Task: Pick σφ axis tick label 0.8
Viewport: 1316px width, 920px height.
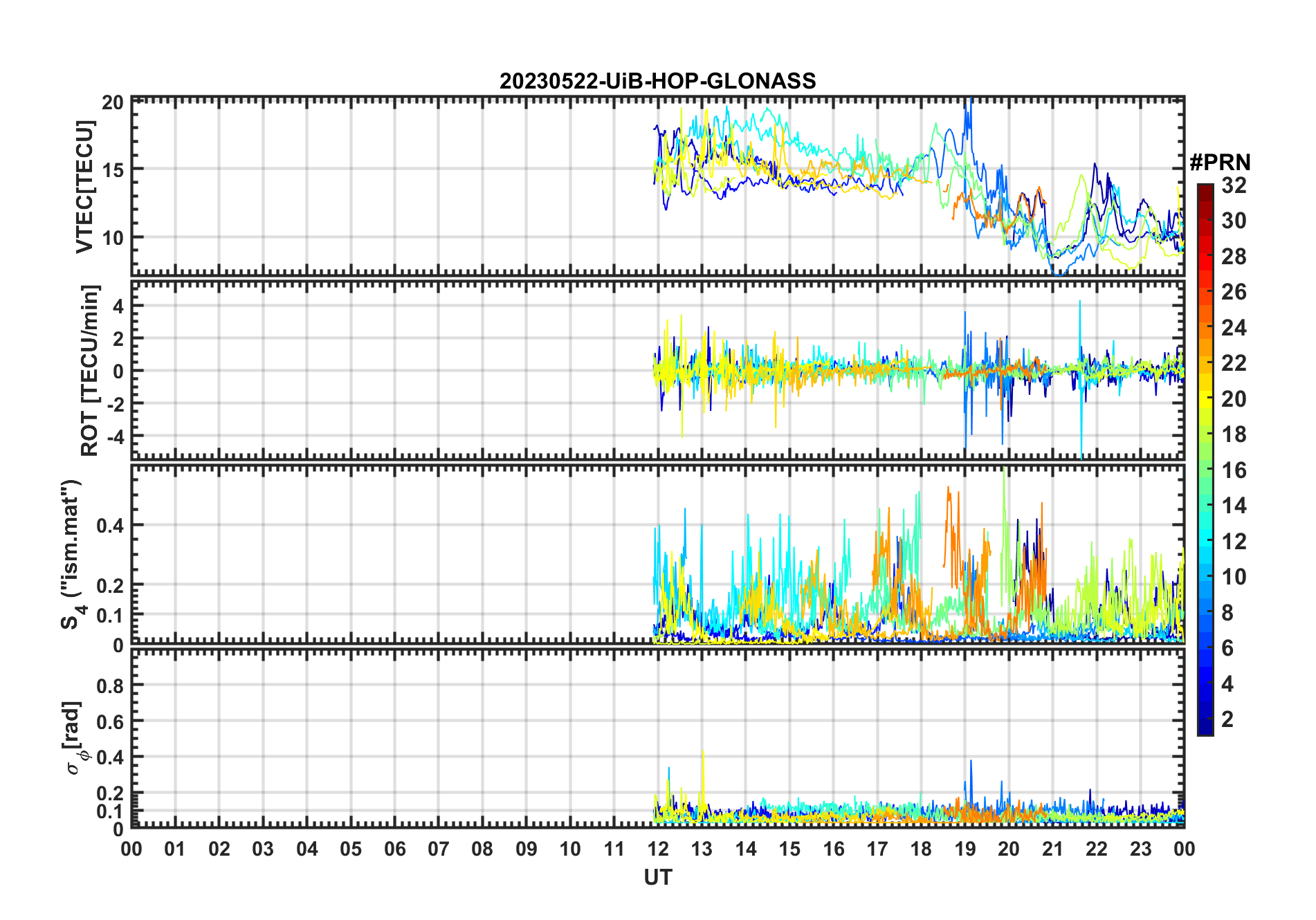Action: point(110,686)
